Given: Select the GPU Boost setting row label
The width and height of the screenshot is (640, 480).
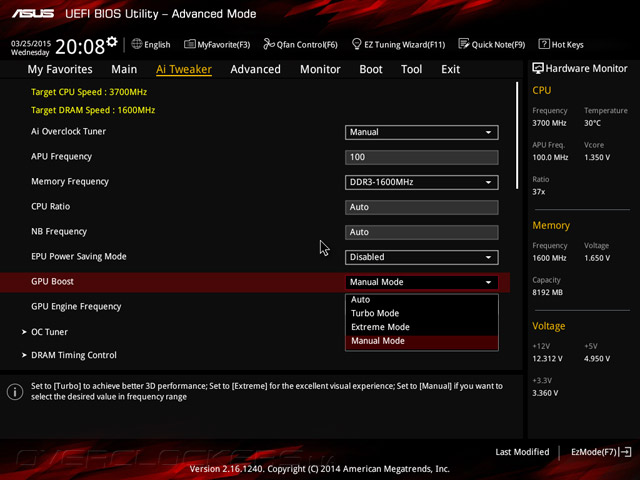Looking at the screenshot, I should click(x=52, y=282).
